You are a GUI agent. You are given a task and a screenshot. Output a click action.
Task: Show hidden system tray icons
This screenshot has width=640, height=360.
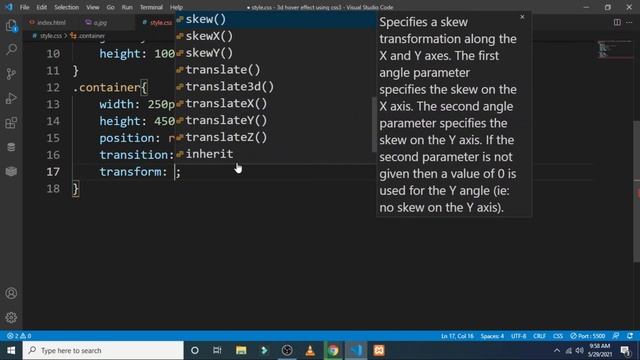coord(556,350)
